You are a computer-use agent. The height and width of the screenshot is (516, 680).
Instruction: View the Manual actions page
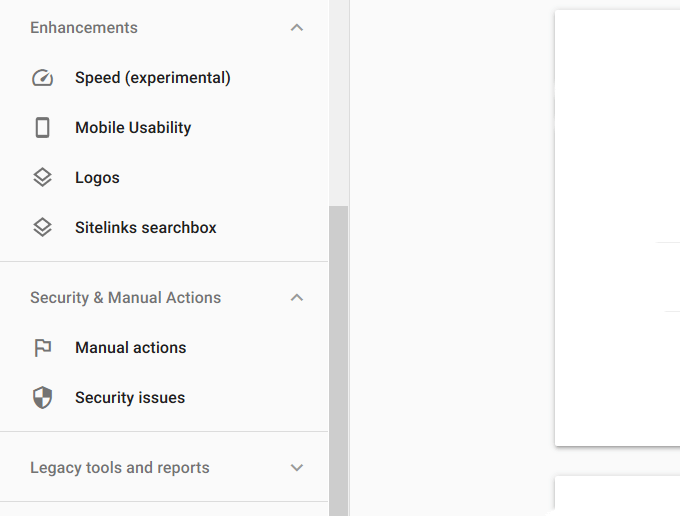tap(131, 348)
